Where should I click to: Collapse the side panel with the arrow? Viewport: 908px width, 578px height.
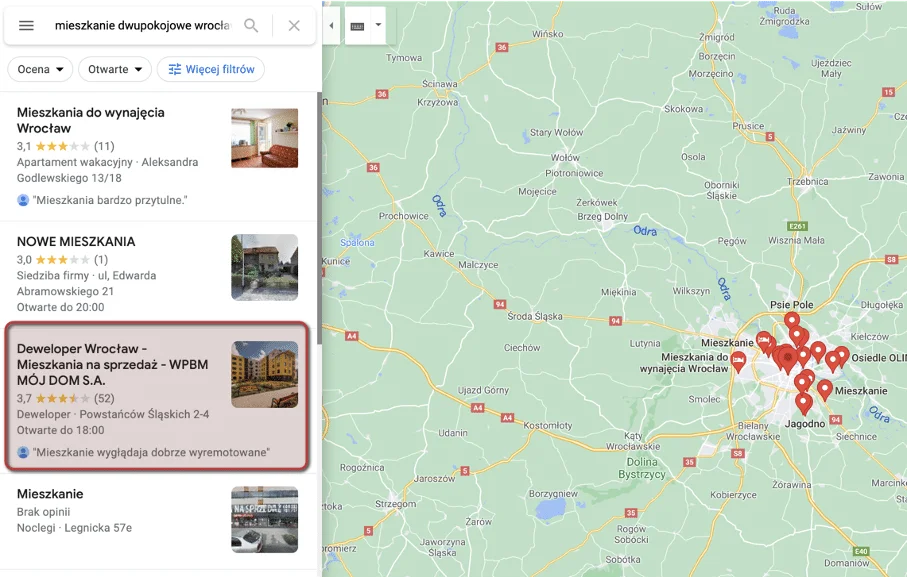[331, 25]
